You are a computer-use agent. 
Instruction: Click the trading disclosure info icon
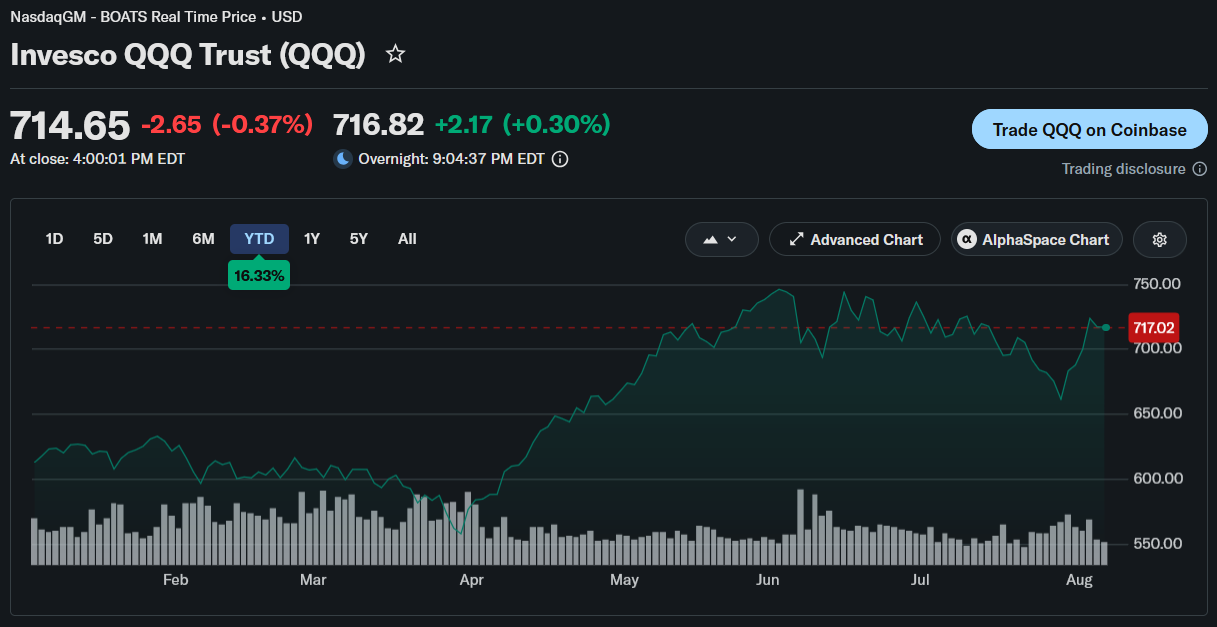click(x=1199, y=169)
